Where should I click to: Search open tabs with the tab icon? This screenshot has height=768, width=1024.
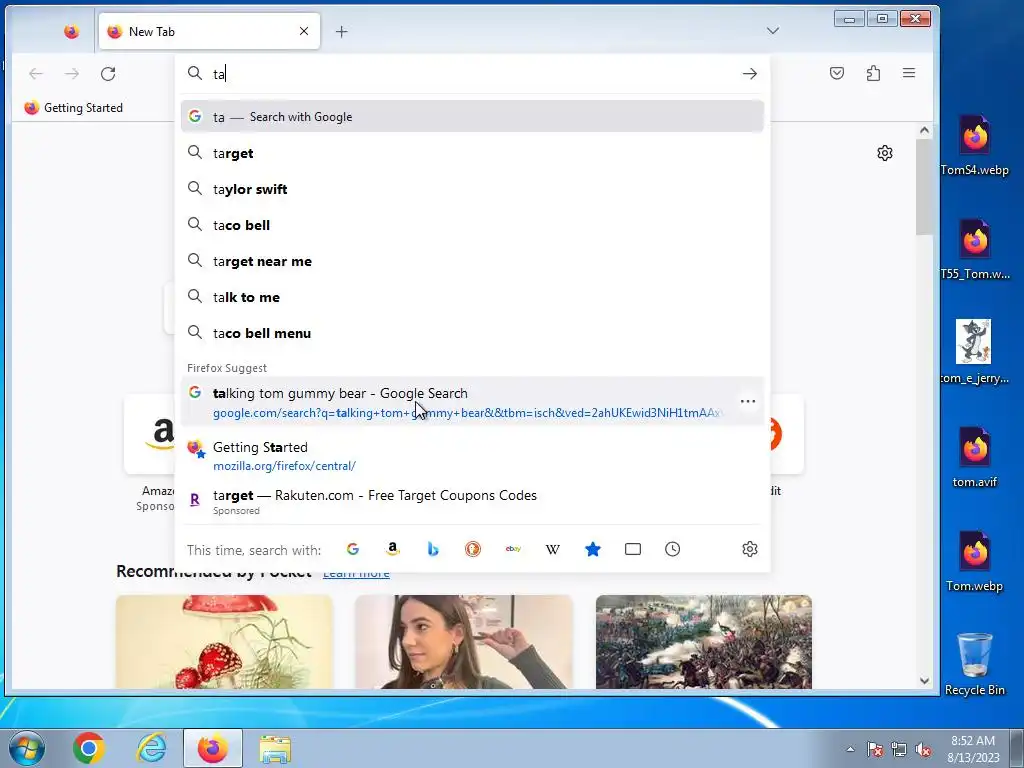point(633,549)
